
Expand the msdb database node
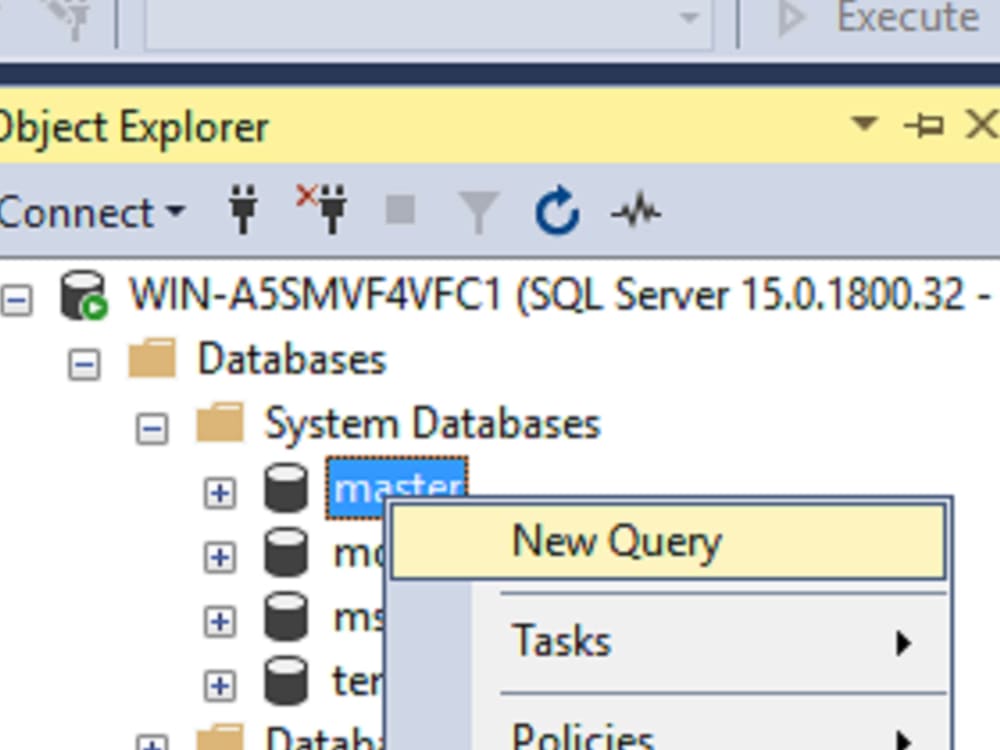[x=219, y=622]
